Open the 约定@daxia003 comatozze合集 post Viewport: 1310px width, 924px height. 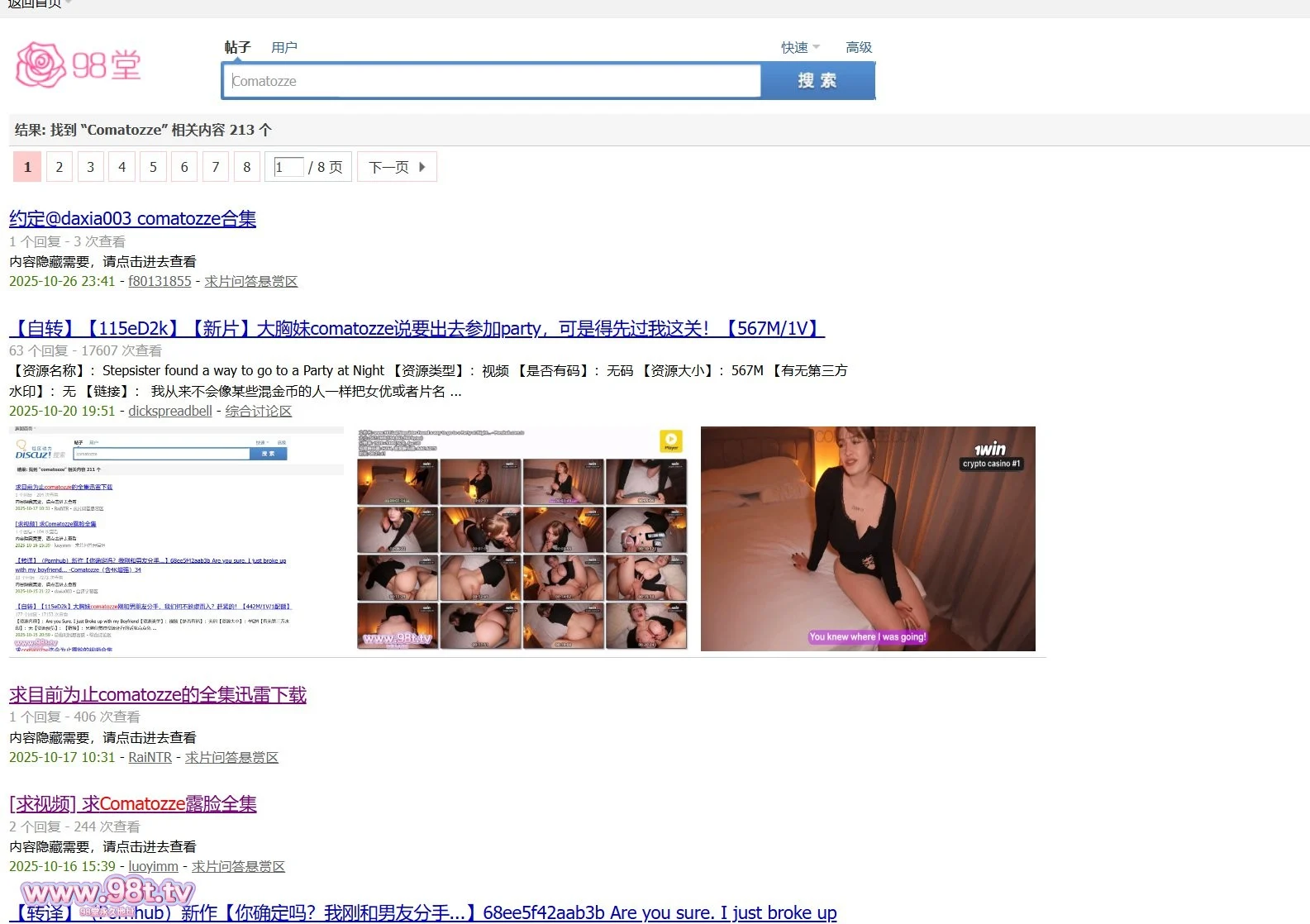pos(132,219)
